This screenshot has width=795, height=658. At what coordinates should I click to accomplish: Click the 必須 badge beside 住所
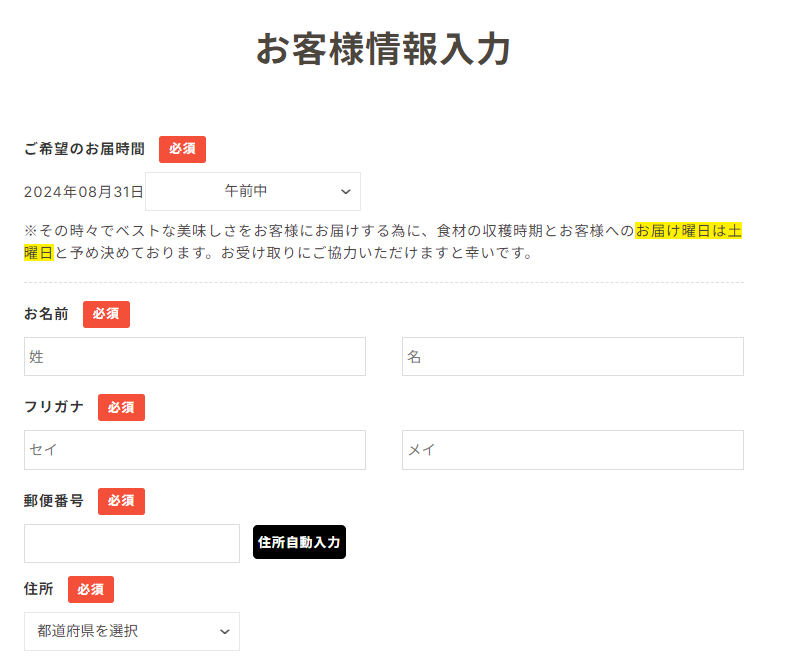[x=91, y=590]
